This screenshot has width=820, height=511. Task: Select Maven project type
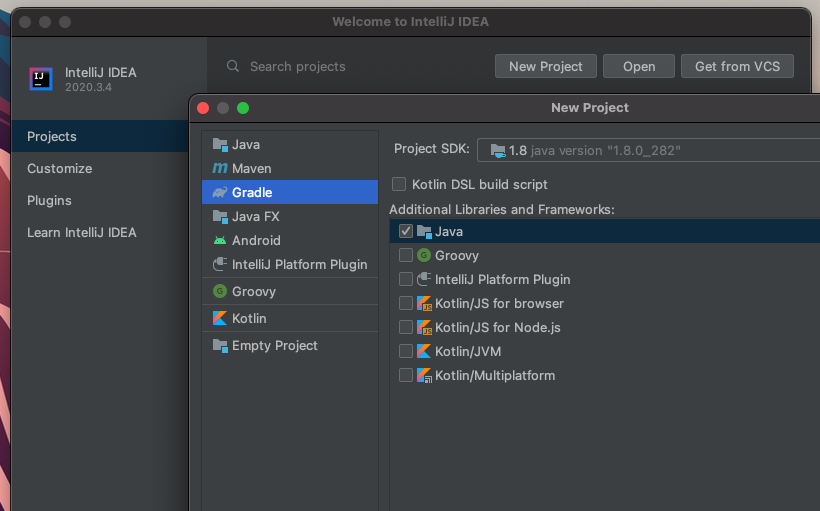click(x=290, y=168)
